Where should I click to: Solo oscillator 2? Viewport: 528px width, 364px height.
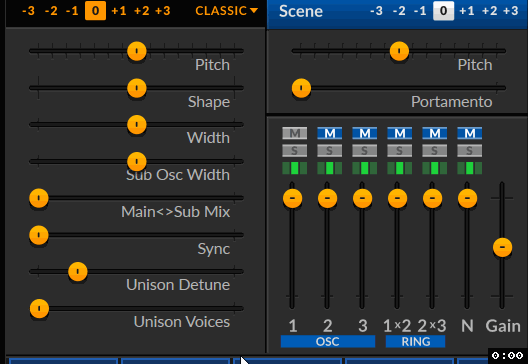[x=330, y=151]
